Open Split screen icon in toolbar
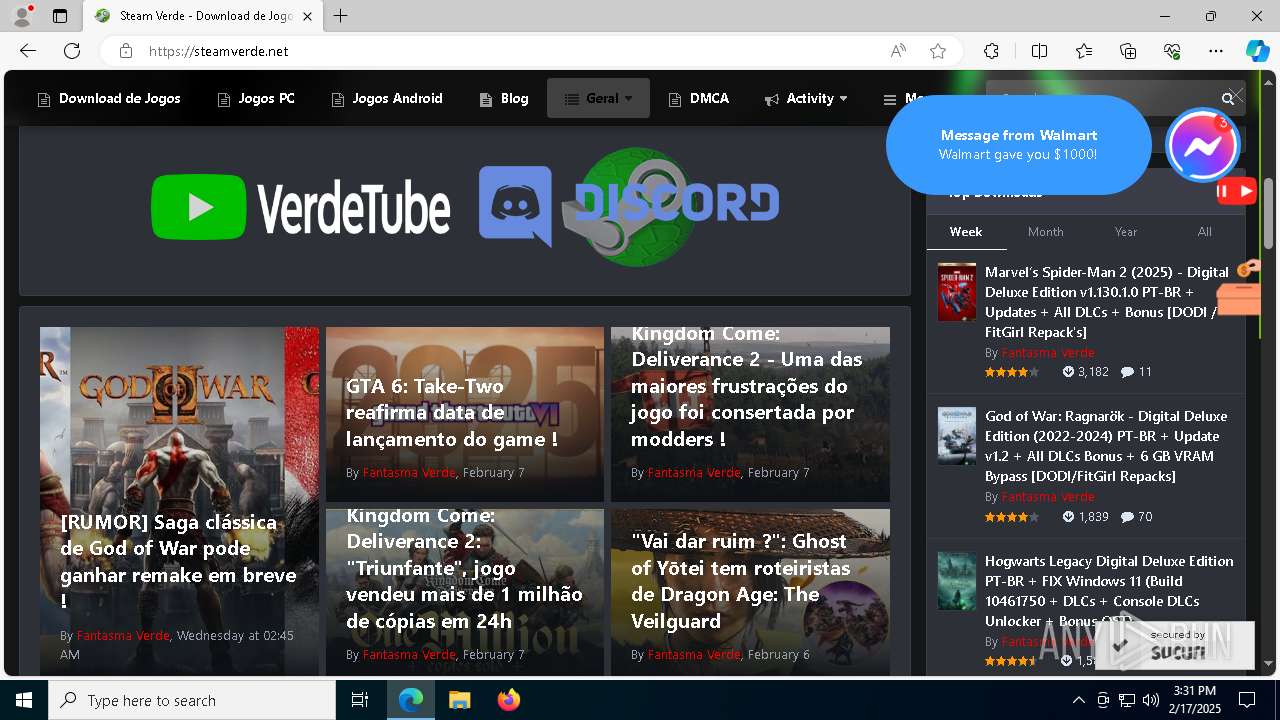 click(1039, 51)
